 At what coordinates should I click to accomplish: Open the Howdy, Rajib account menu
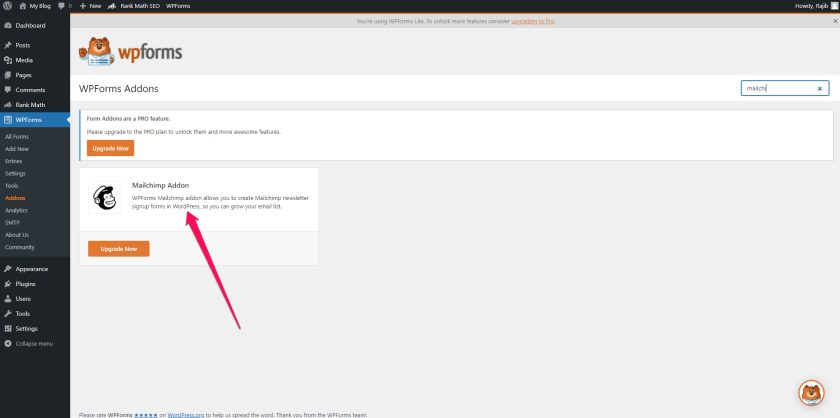click(x=815, y=6)
